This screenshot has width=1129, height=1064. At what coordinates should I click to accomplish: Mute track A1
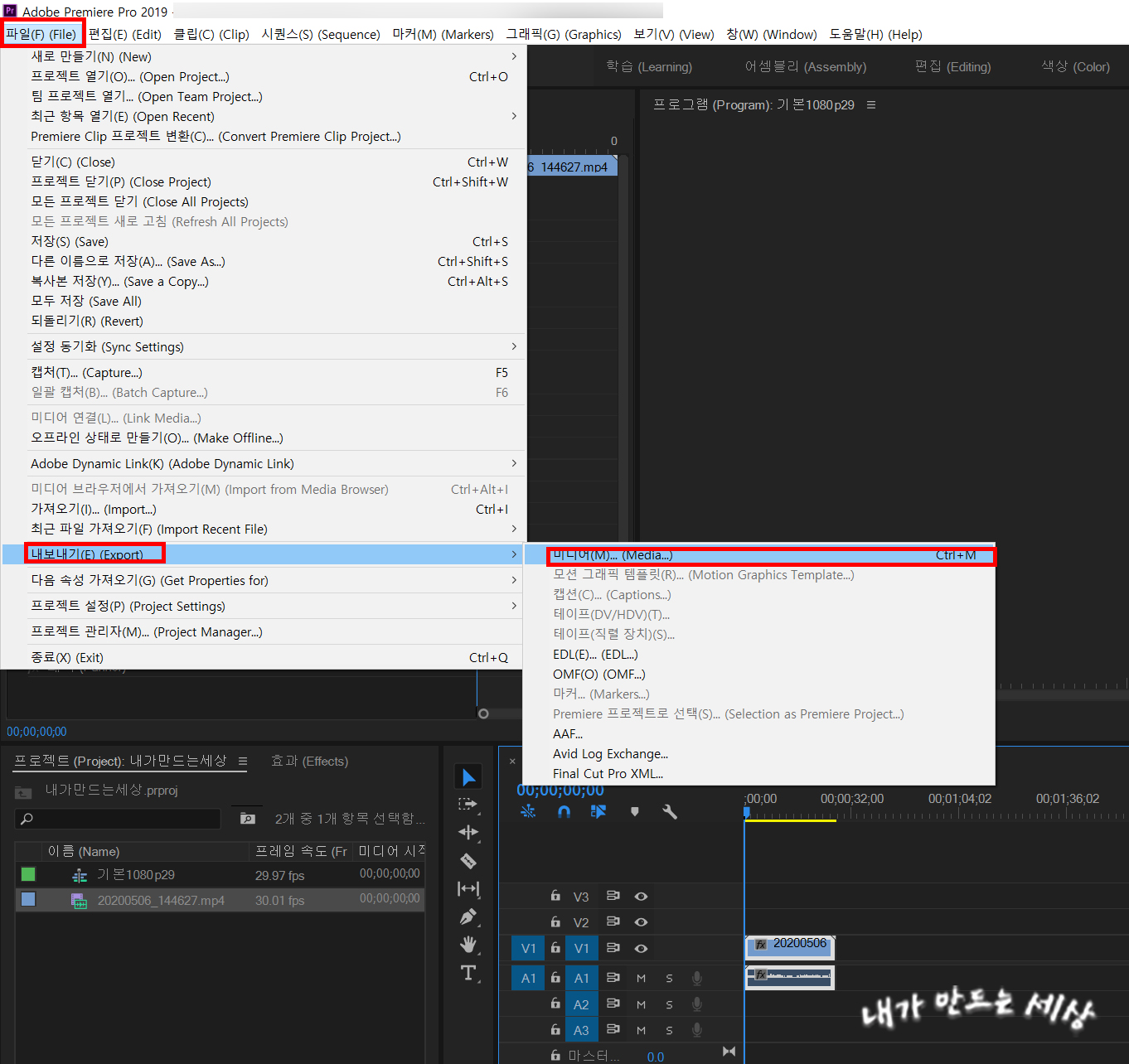point(641,979)
